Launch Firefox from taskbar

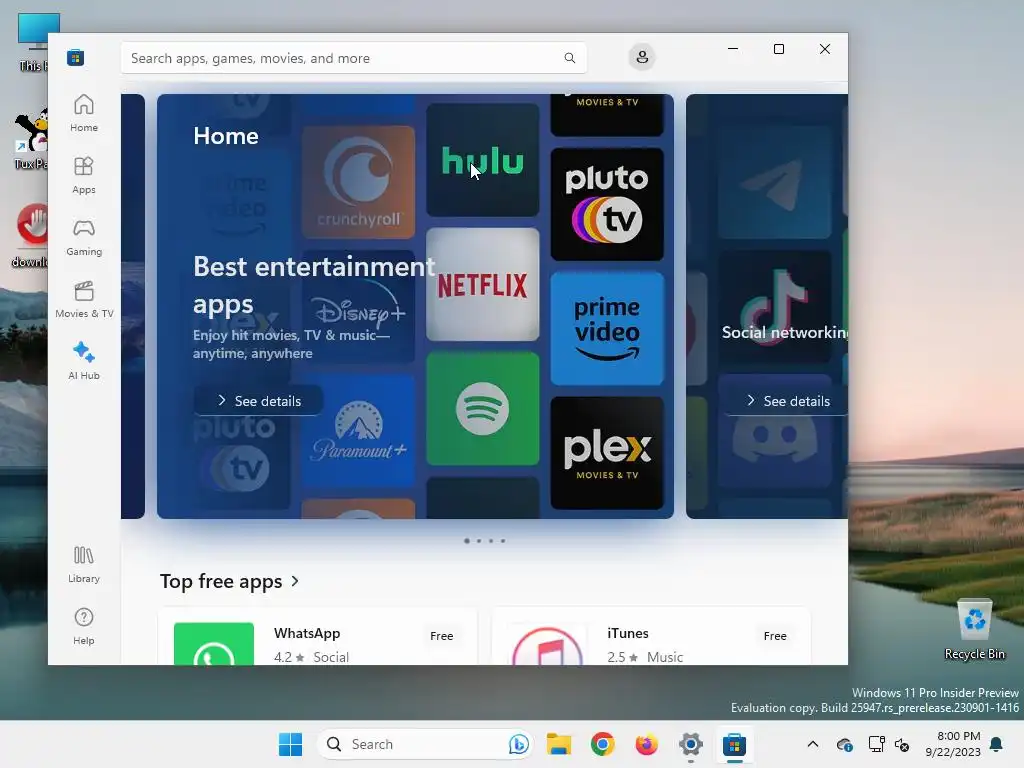point(647,744)
